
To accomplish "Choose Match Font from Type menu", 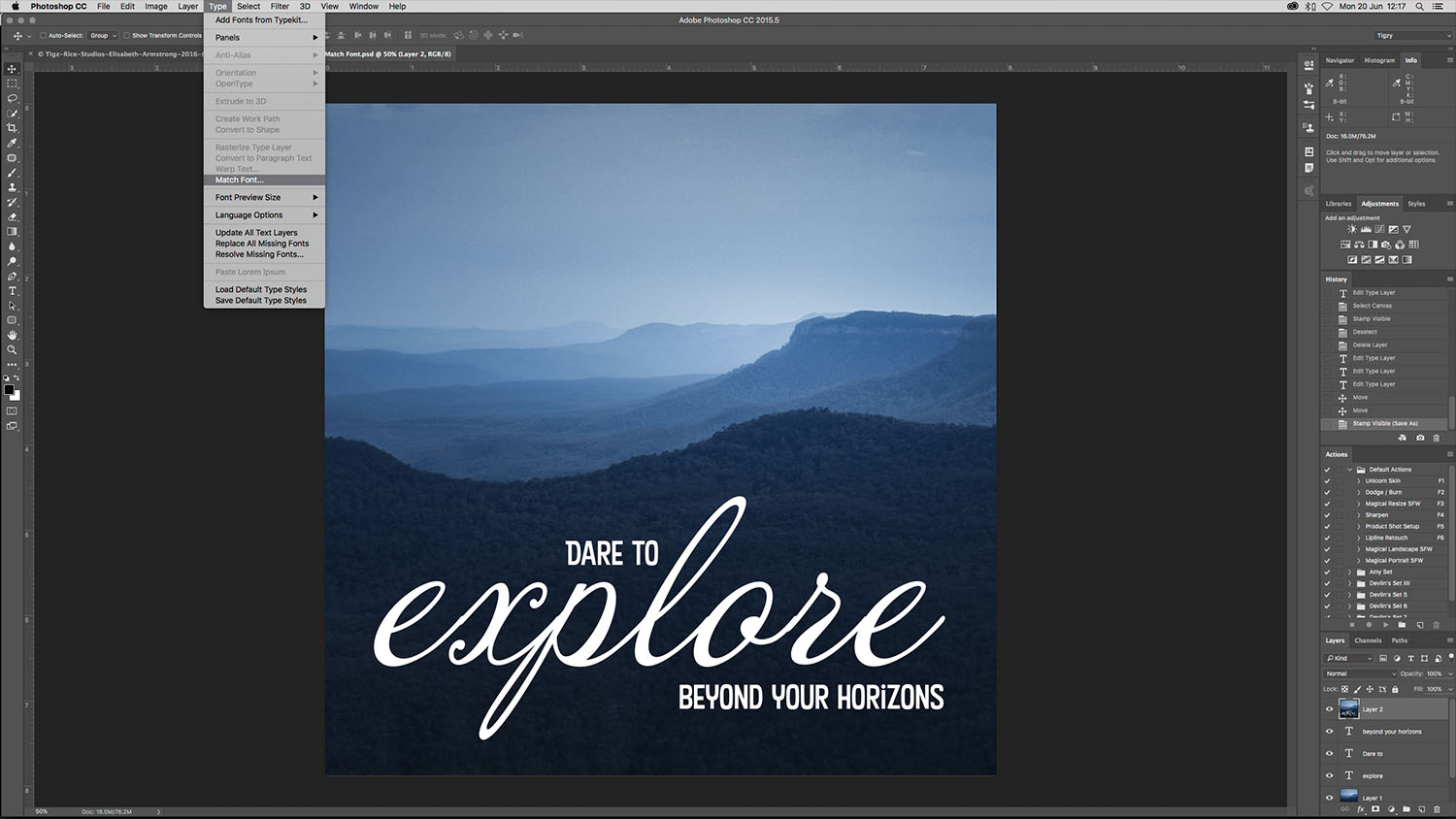I will pos(240,180).
